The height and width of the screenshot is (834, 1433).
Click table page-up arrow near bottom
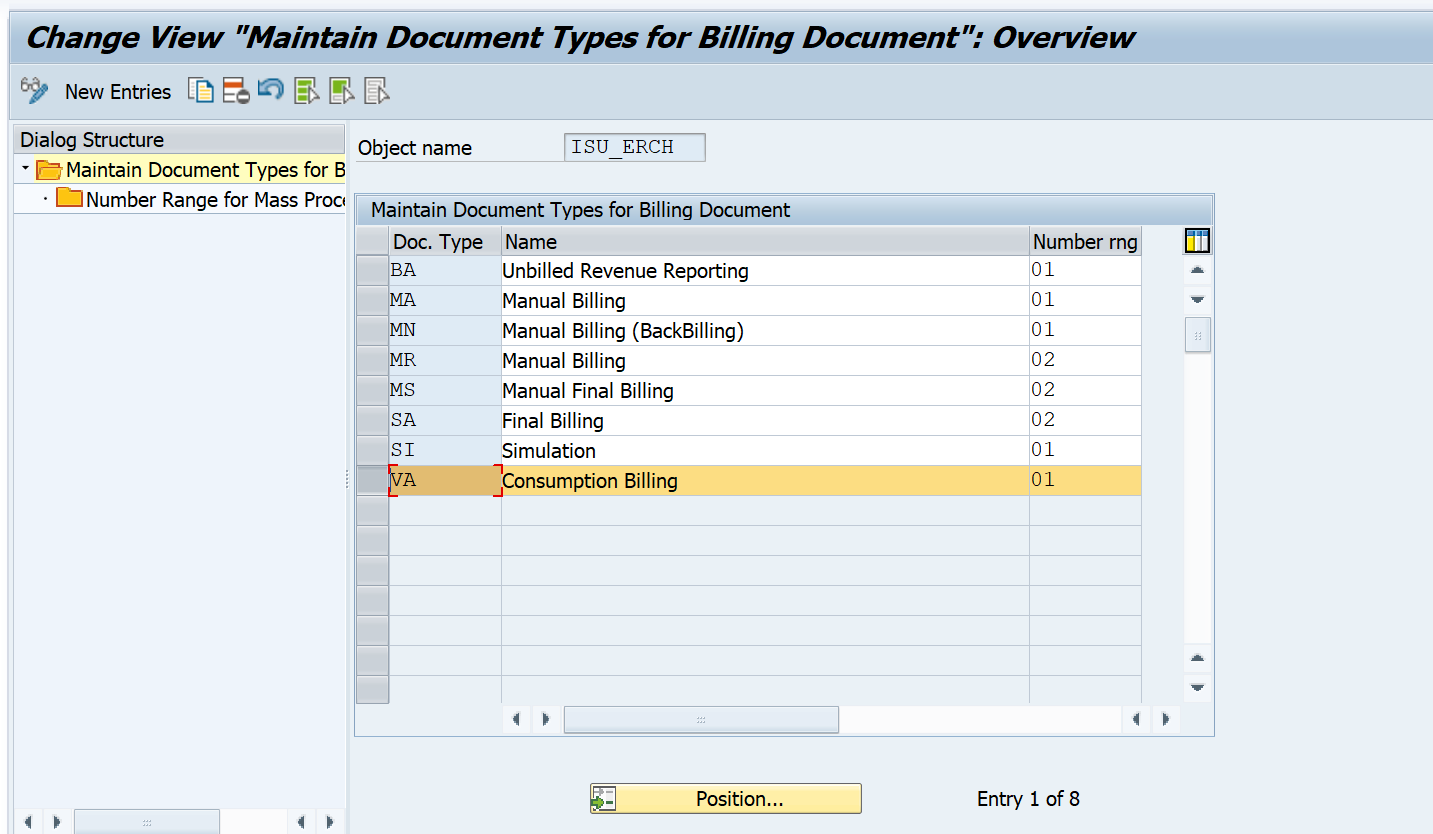tap(1197, 658)
